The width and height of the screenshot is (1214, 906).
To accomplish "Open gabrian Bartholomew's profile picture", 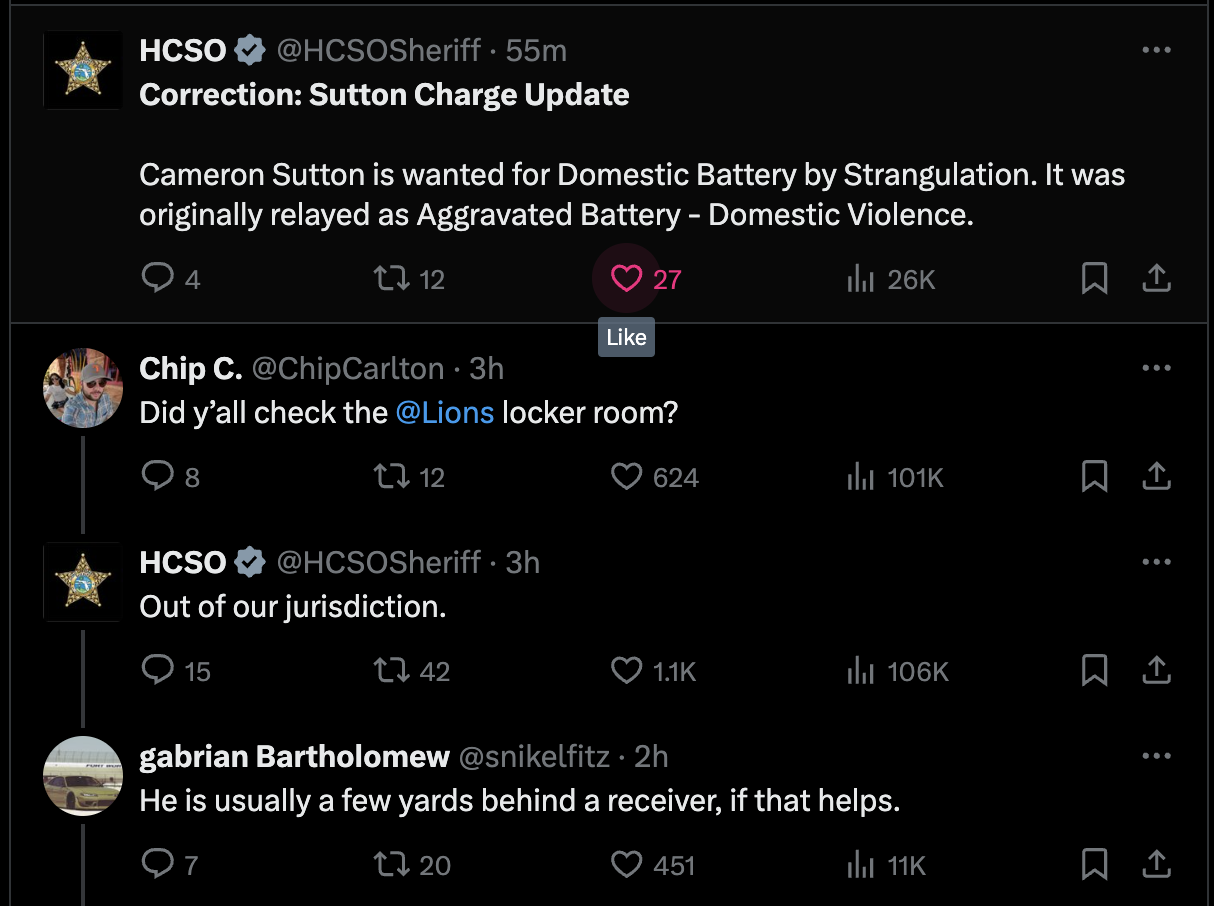I will point(82,776).
